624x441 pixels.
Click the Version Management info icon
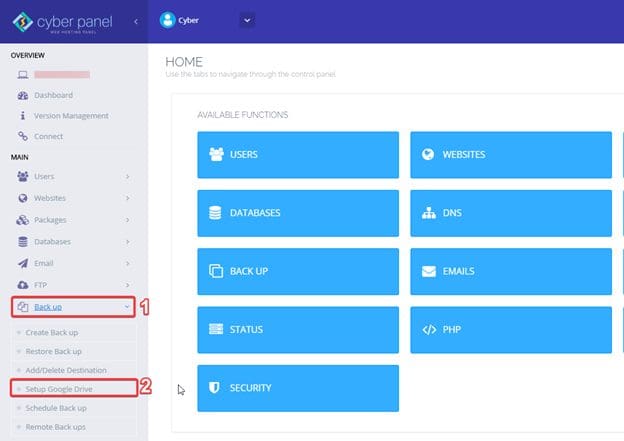click(x=23, y=116)
